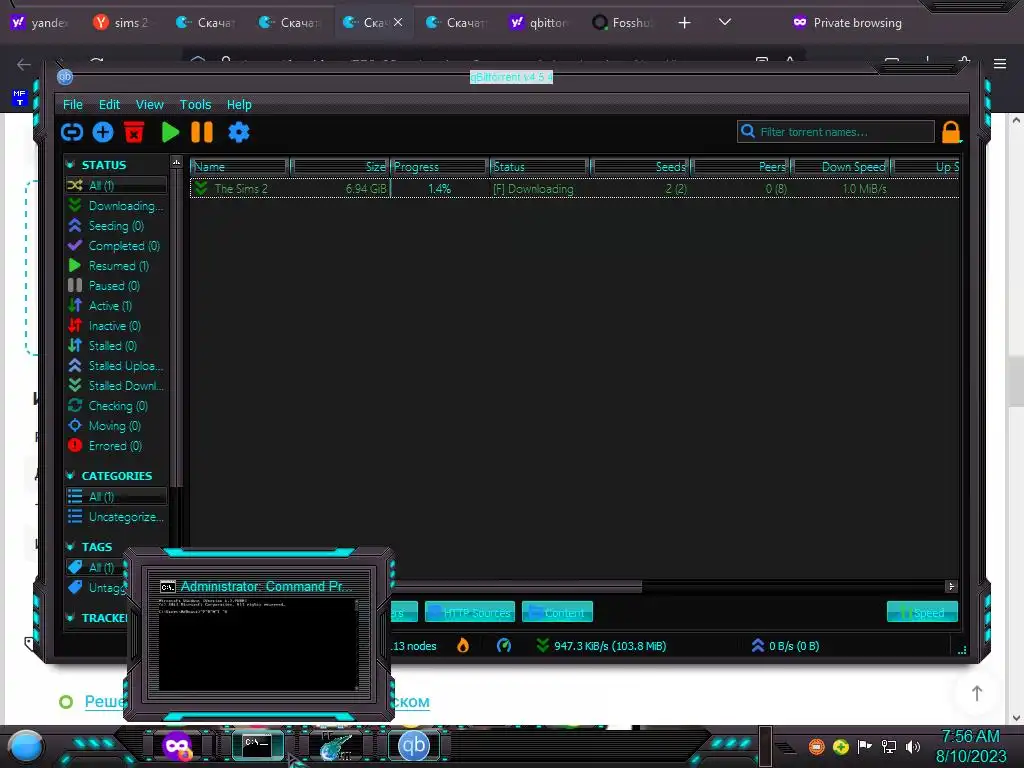1024x768 pixels.
Task: Collapse the TRACKERS section
Action: pyautogui.click(x=71, y=618)
